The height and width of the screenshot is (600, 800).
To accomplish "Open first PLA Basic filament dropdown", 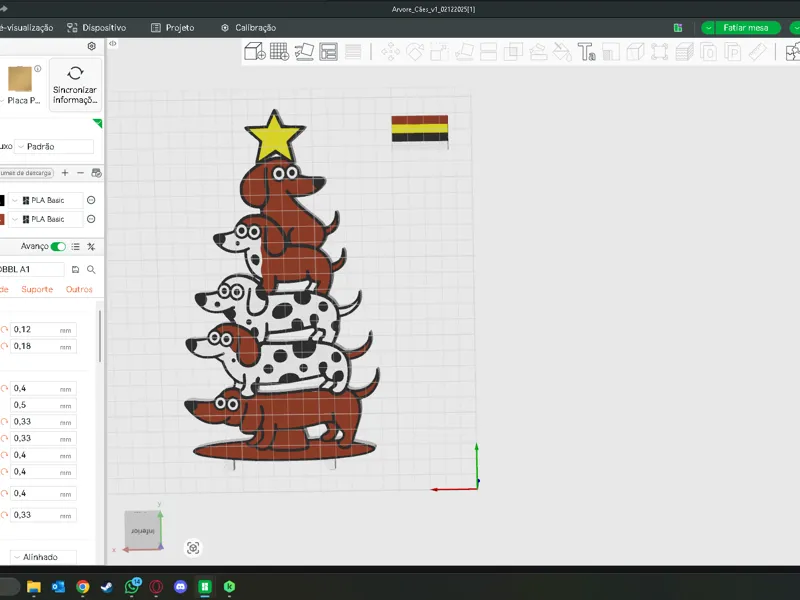I will click(x=46, y=200).
